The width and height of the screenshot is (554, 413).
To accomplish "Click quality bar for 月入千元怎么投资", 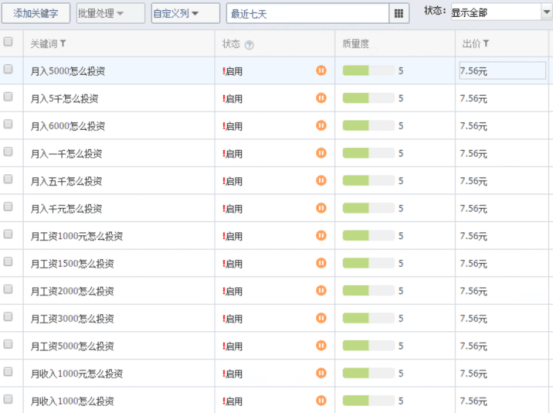I will point(369,208).
